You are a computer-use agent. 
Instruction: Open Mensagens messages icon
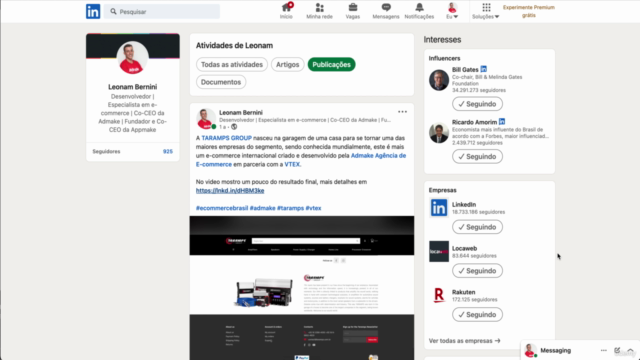(x=386, y=11)
